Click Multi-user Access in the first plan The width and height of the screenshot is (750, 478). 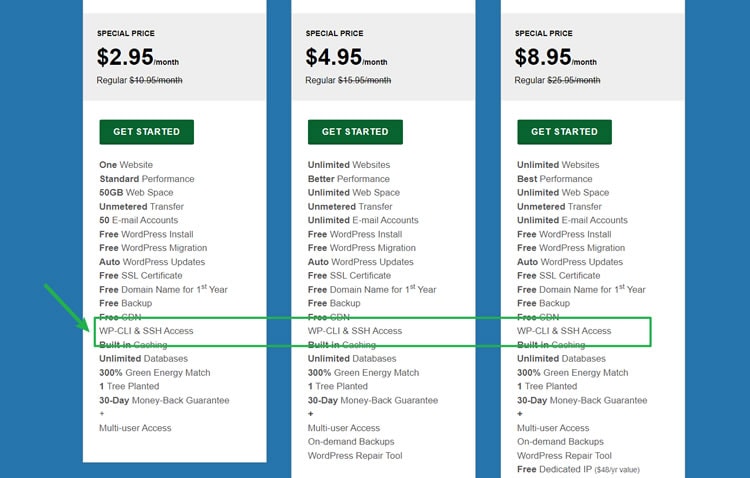point(135,428)
